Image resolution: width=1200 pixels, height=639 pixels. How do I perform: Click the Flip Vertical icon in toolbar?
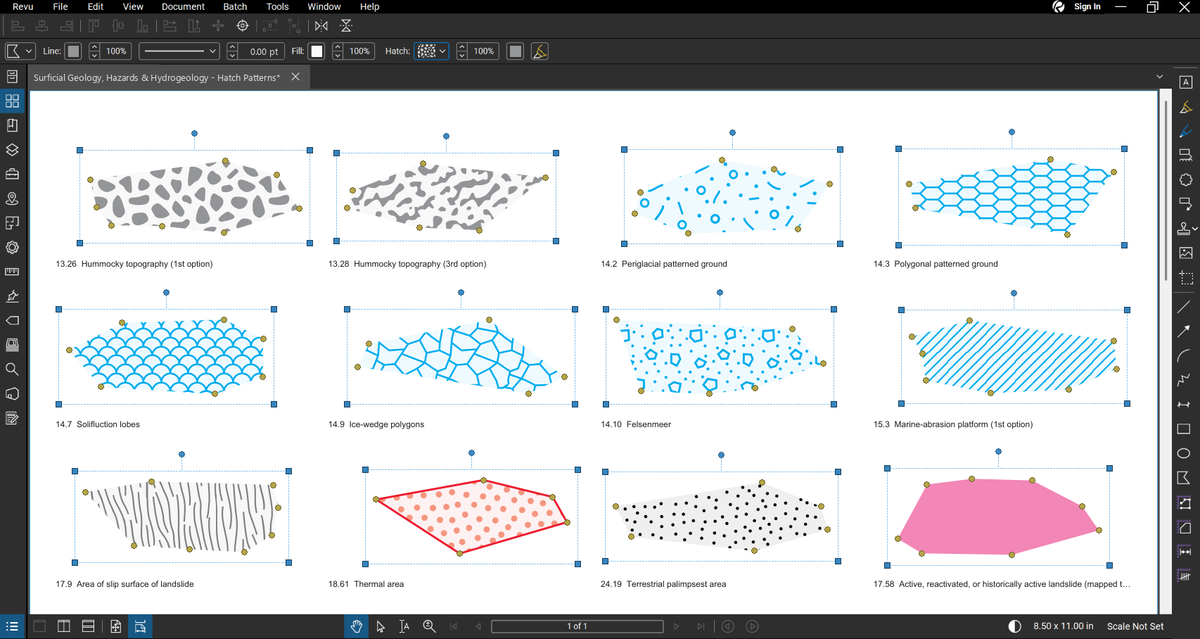point(346,25)
